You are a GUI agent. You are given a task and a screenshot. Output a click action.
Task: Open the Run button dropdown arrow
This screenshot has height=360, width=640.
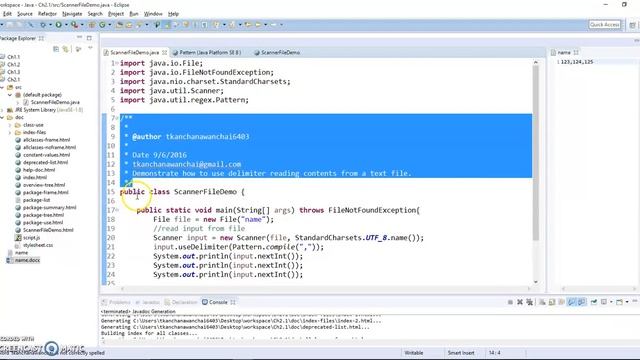click(66, 25)
